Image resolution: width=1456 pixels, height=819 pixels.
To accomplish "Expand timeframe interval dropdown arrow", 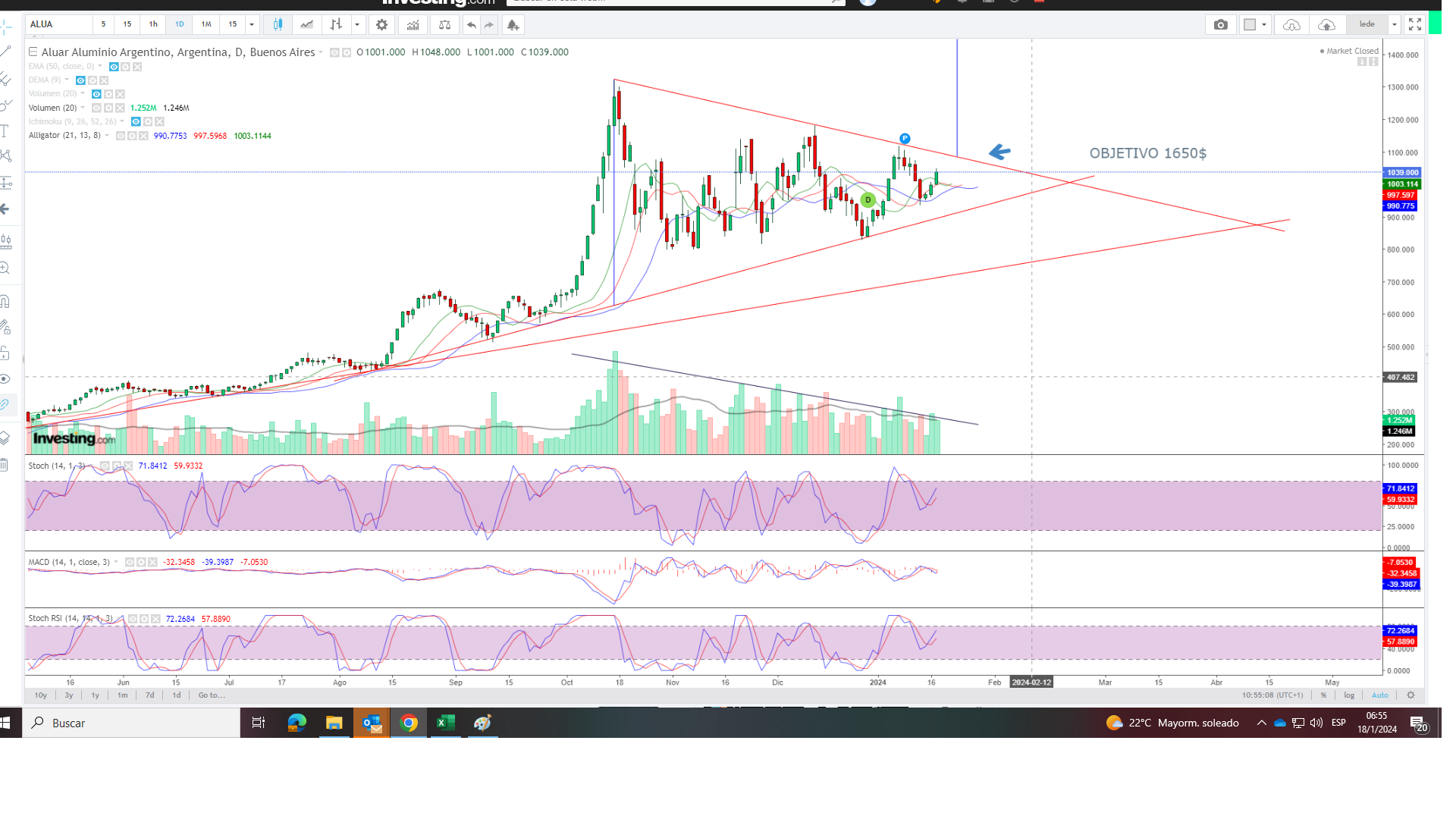I will click(x=252, y=25).
